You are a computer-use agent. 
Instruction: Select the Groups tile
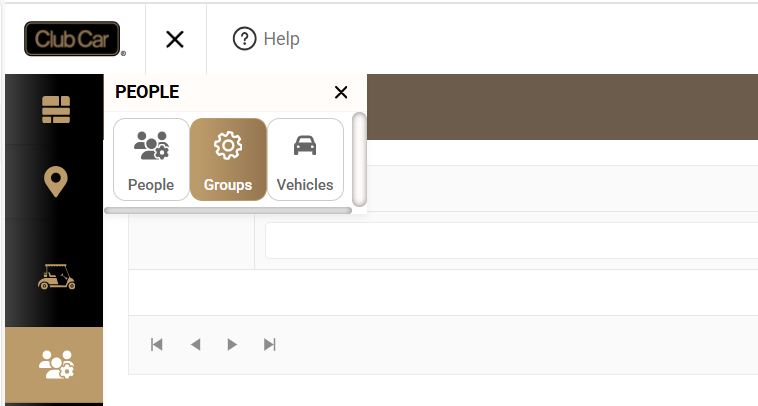(228, 160)
